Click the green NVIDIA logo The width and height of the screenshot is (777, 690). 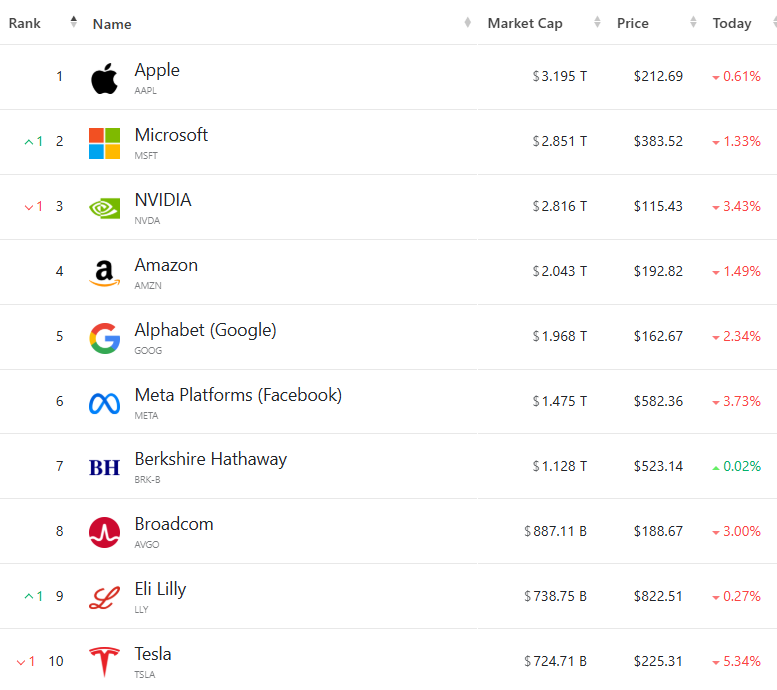pyautogui.click(x=104, y=207)
